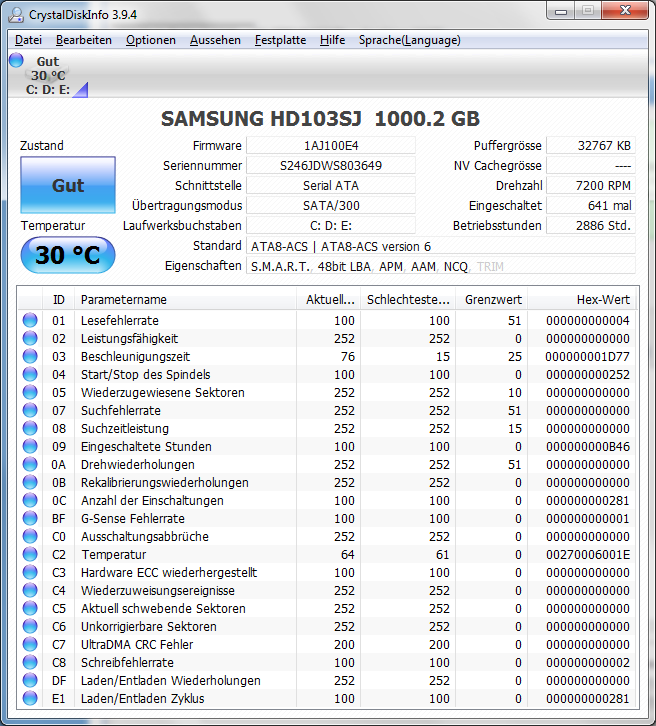
Task: Click hex value 000000000B46
Action: click(587, 446)
